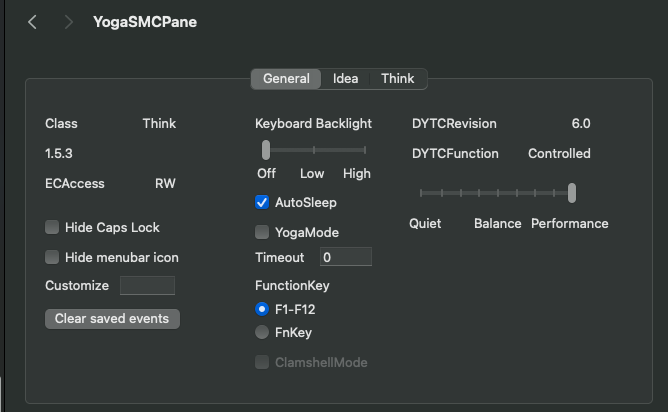Click the DYTC performance slider thumb
Viewport: 668px width, 412px height.
(572, 193)
